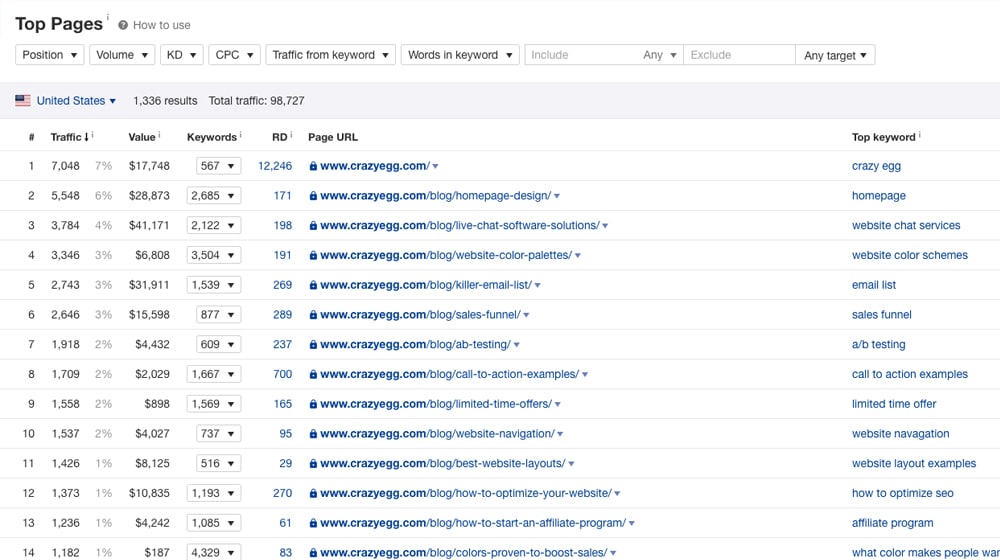The image size is (1000, 560).
Task: Open the Position filter dropdown
Action: tap(50, 55)
